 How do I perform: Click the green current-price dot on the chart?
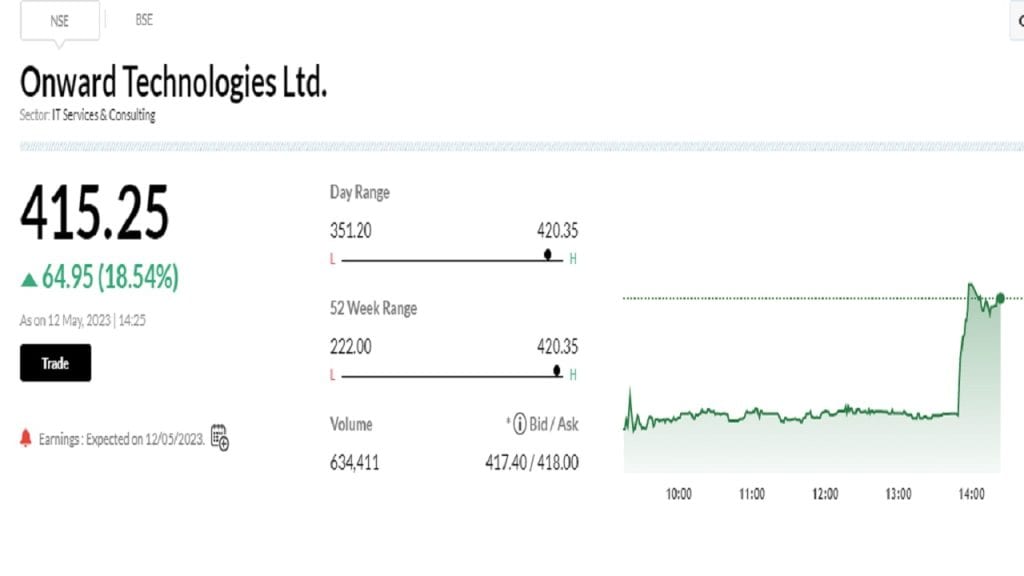tap(1000, 297)
